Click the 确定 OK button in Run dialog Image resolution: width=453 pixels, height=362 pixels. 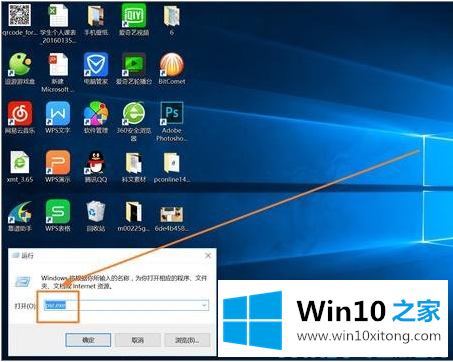pos(88,340)
